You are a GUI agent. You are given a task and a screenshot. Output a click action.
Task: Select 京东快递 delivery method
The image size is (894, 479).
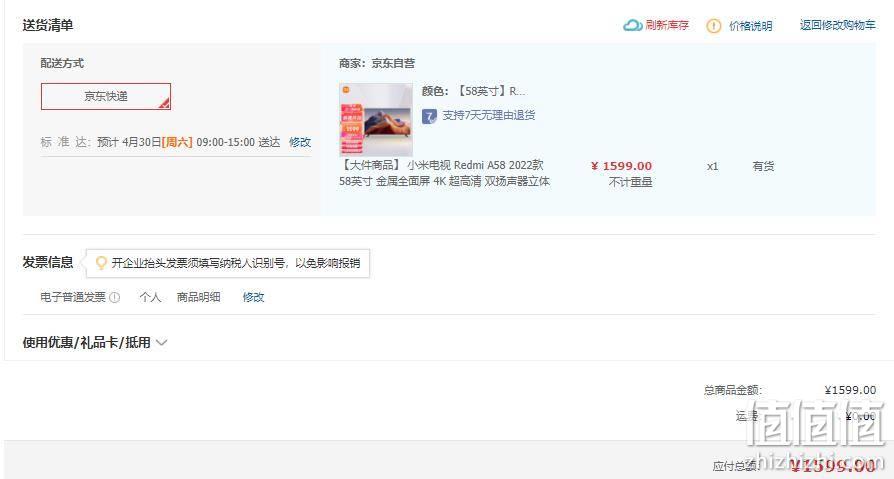(105, 96)
